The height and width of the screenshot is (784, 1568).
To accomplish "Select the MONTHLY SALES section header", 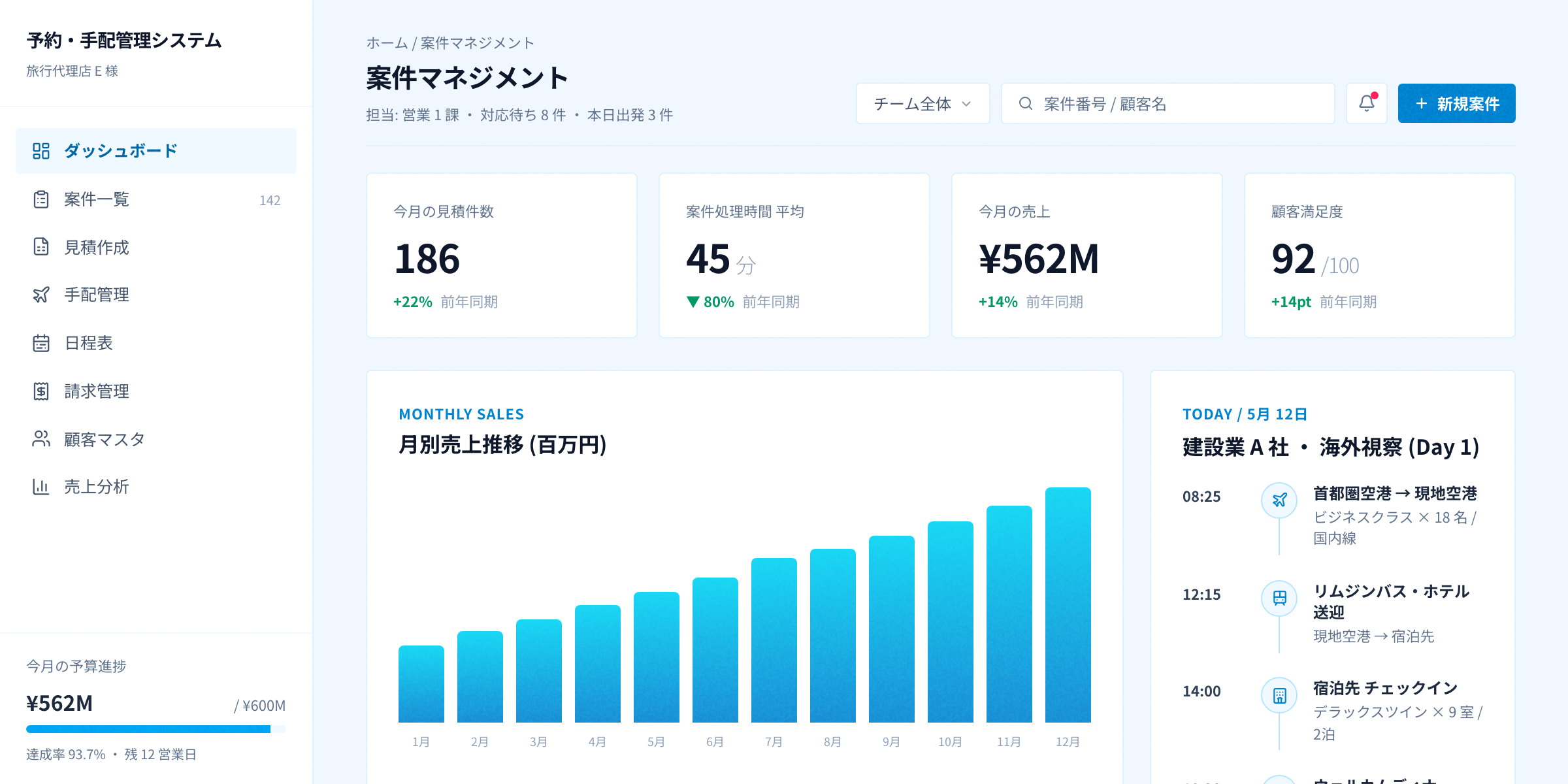I will point(462,414).
